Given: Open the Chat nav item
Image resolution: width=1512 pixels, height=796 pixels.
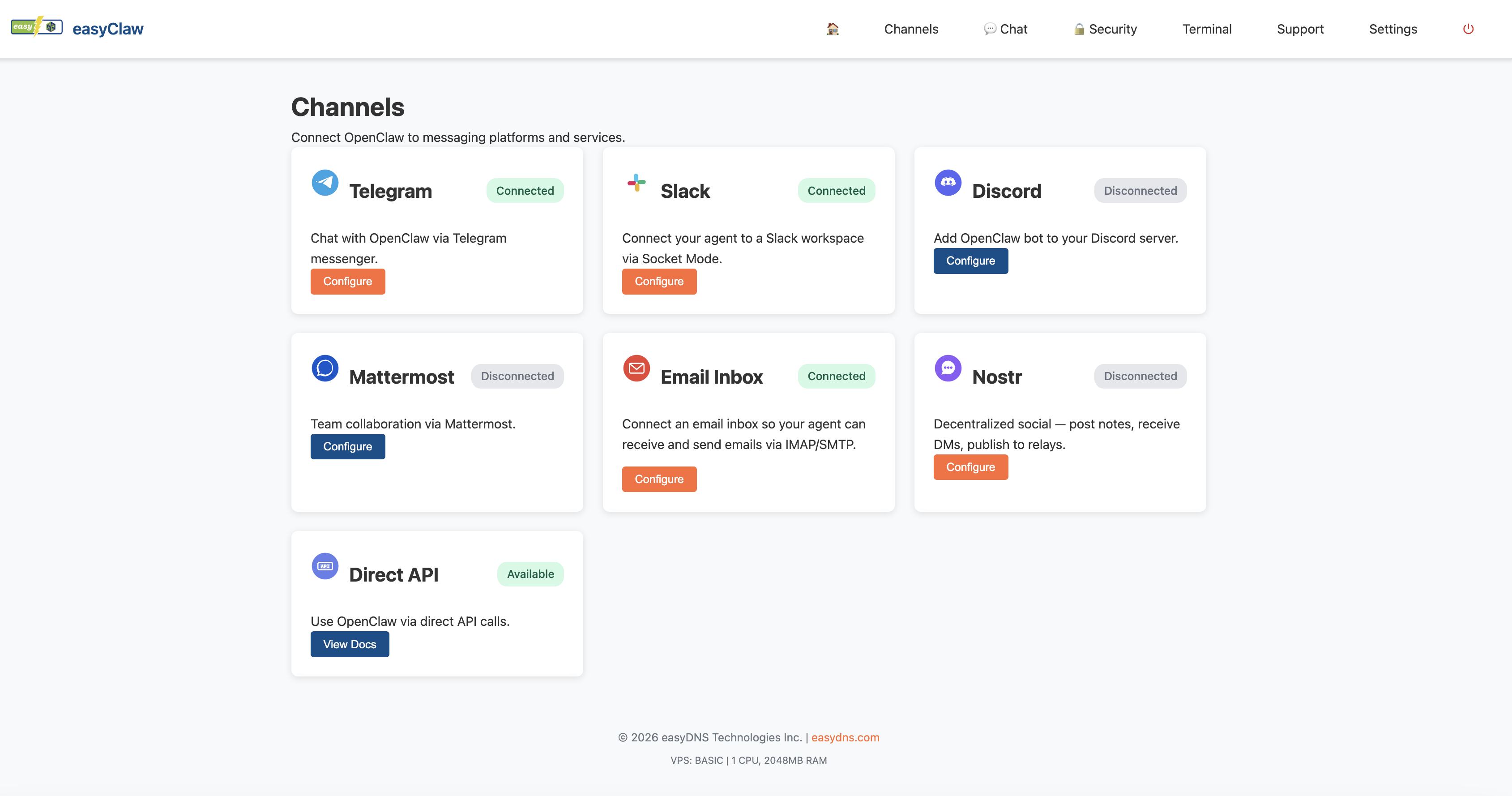Looking at the screenshot, I should point(1005,29).
